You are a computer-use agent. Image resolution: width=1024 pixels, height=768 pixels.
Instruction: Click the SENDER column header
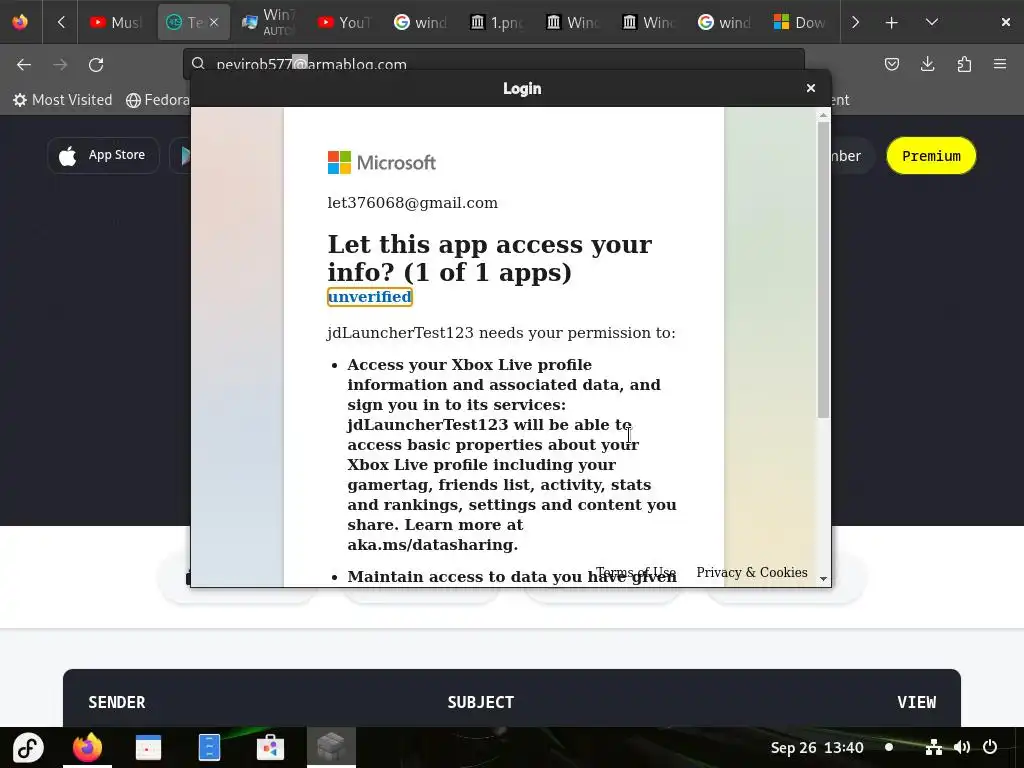click(x=117, y=702)
